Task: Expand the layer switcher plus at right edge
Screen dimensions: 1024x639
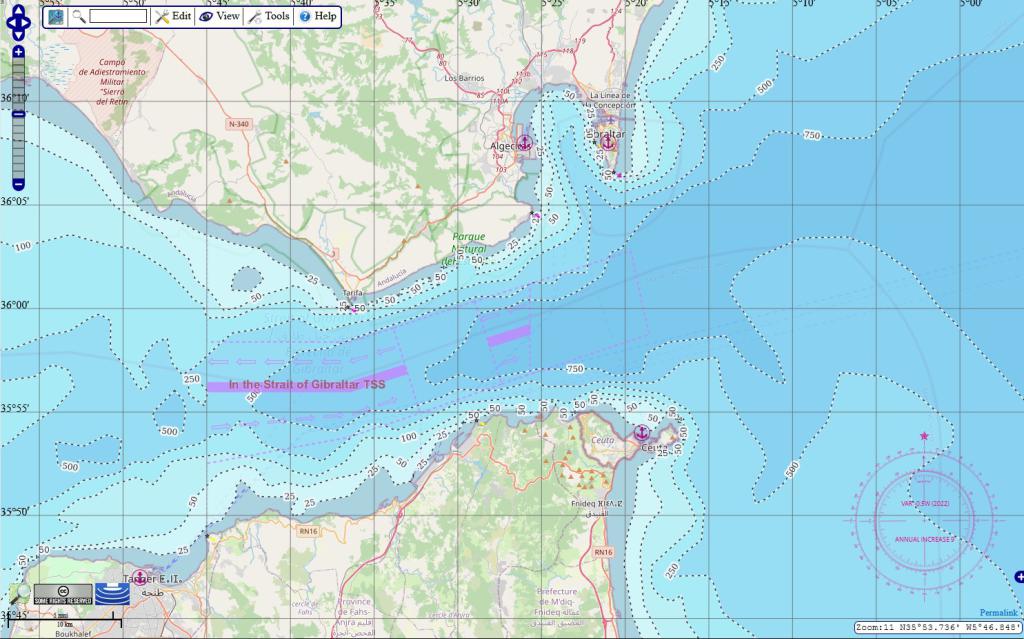Action: click(1018, 576)
